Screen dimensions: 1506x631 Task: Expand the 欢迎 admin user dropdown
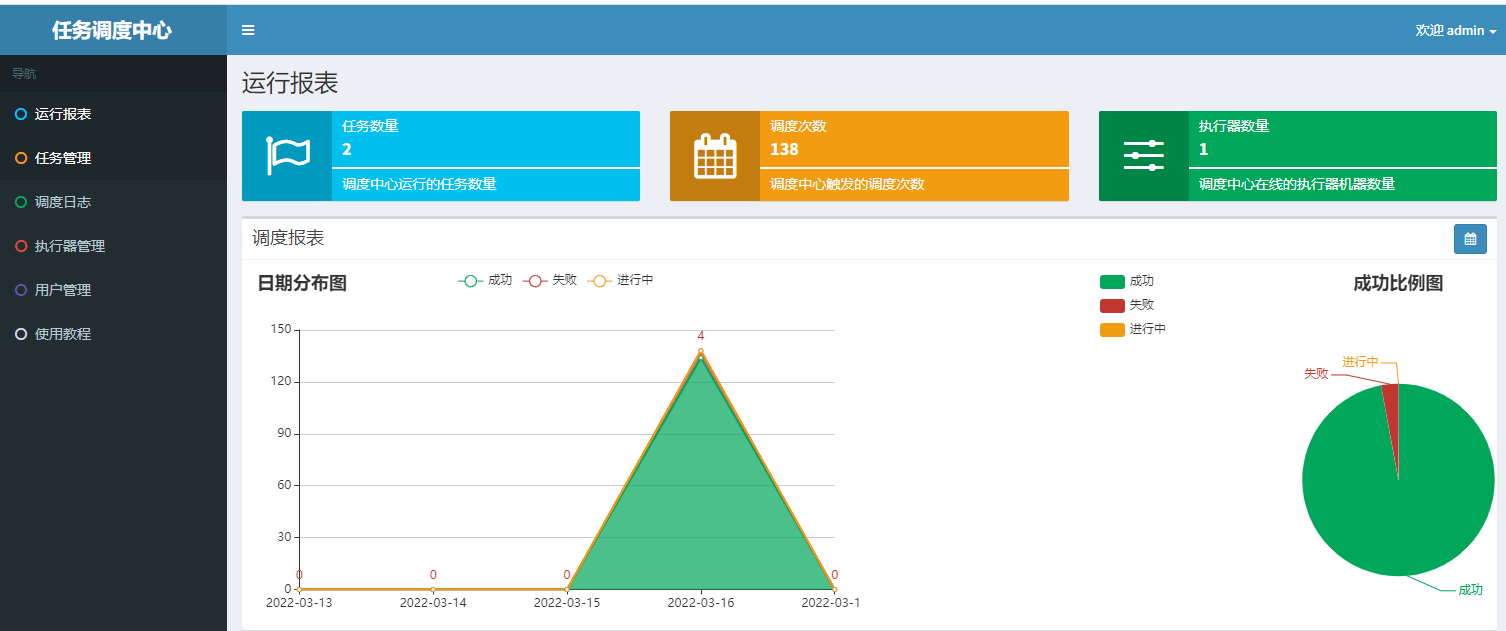[x=1456, y=30]
